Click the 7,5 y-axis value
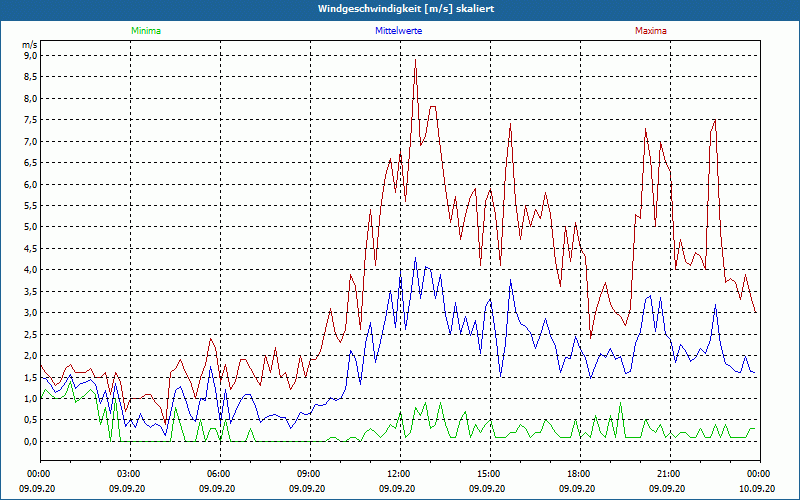Image resolution: width=800 pixels, height=500 pixels. [31, 119]
